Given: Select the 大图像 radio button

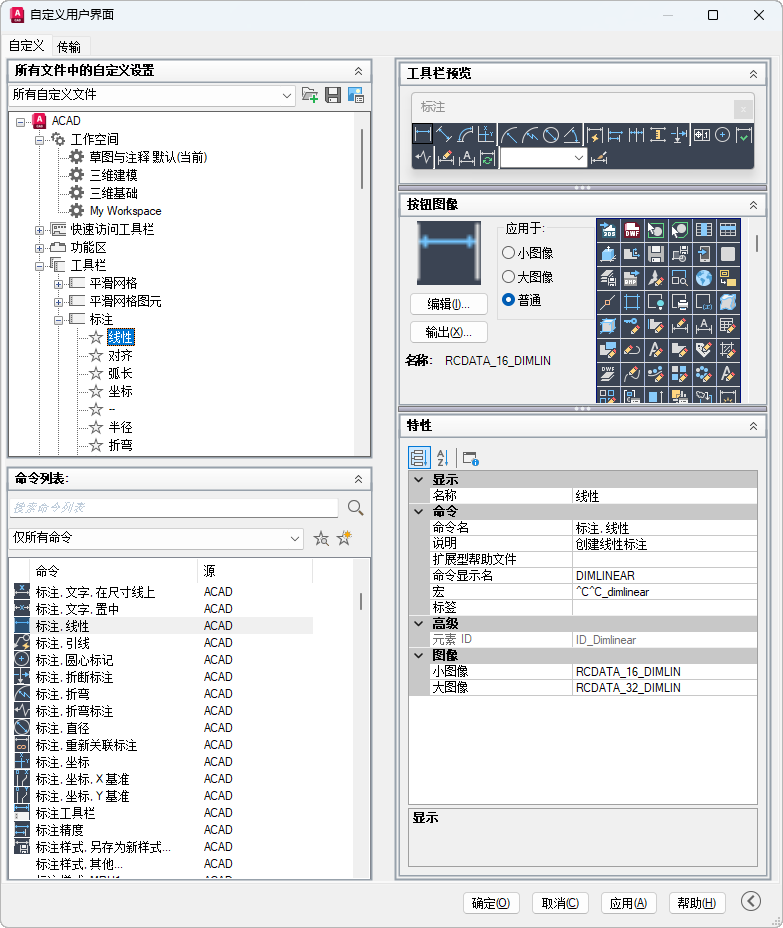Looking at the screenshot, I should pyautogui.click(x=508, y=276).
